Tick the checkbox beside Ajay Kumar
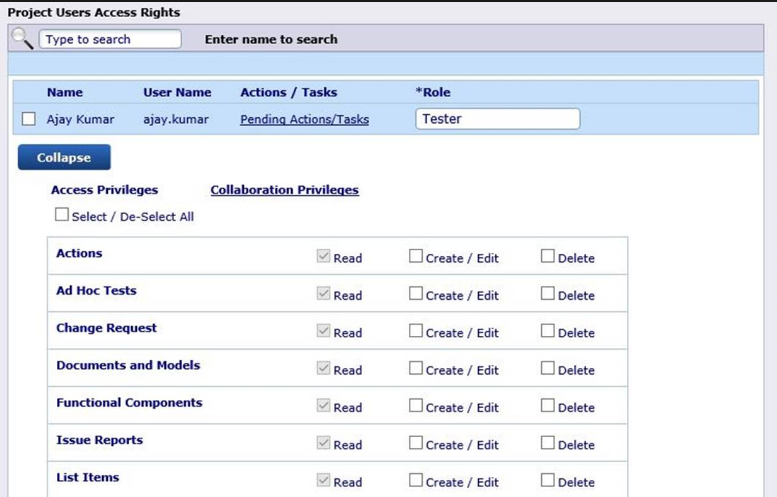777x497 pixels. pyautogui.click(x=28, y=119)
